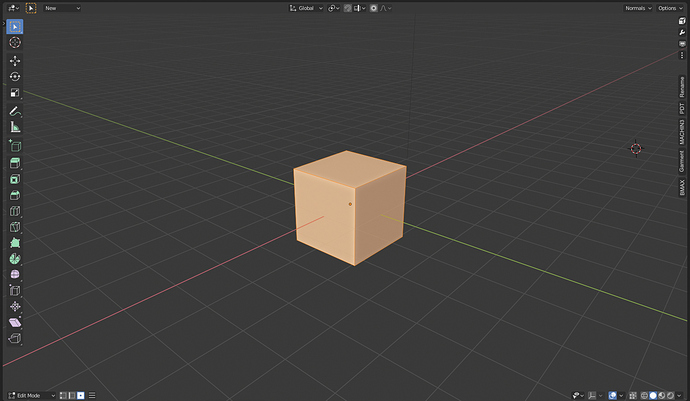Choose the Smooth vertices tool
Viewport: 690px width, 401px height.
[15, 274]
